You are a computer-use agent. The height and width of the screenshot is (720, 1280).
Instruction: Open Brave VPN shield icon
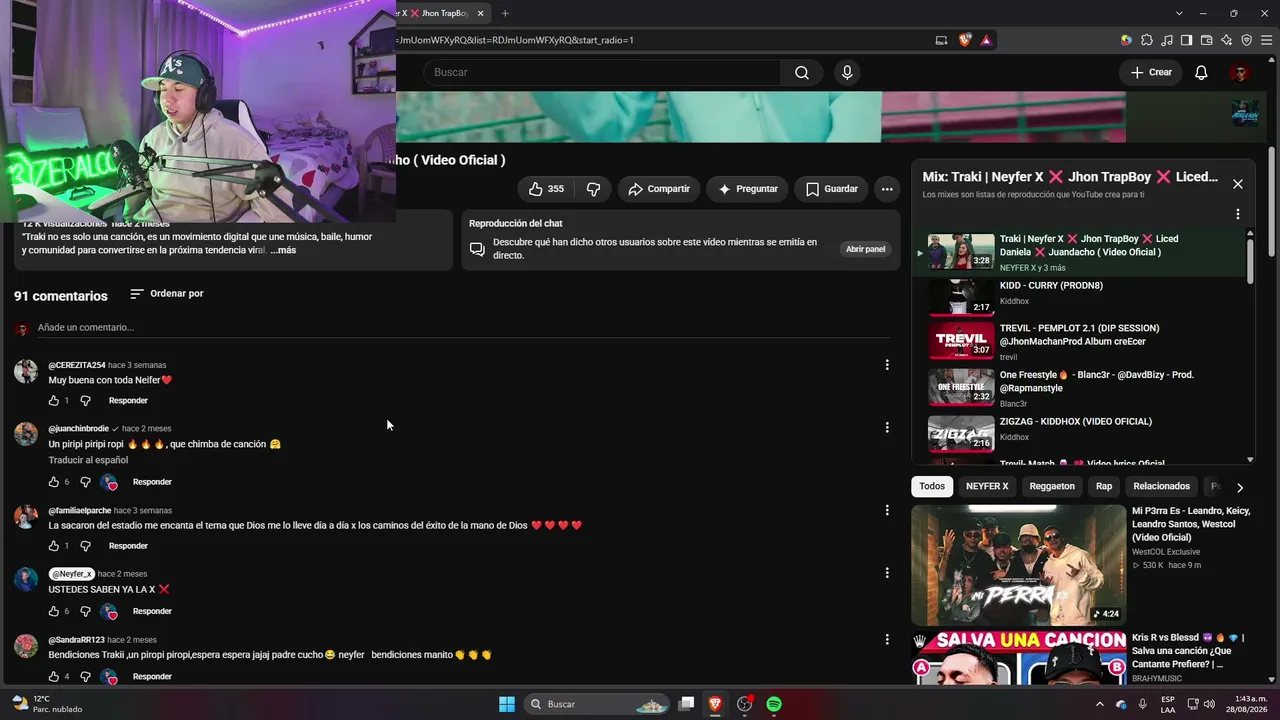1247,40
